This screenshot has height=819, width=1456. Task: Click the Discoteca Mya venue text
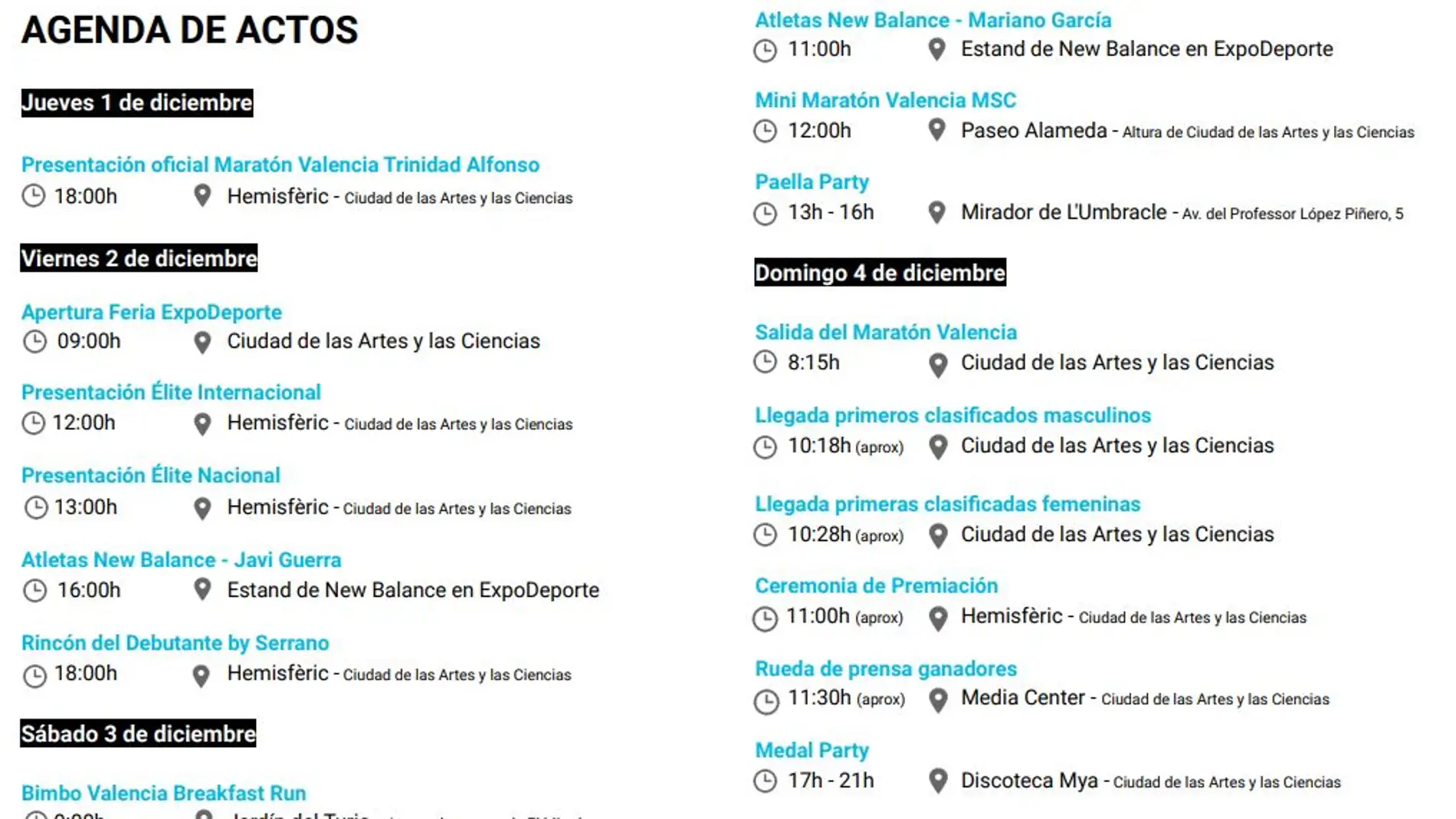coord(1029,781)
